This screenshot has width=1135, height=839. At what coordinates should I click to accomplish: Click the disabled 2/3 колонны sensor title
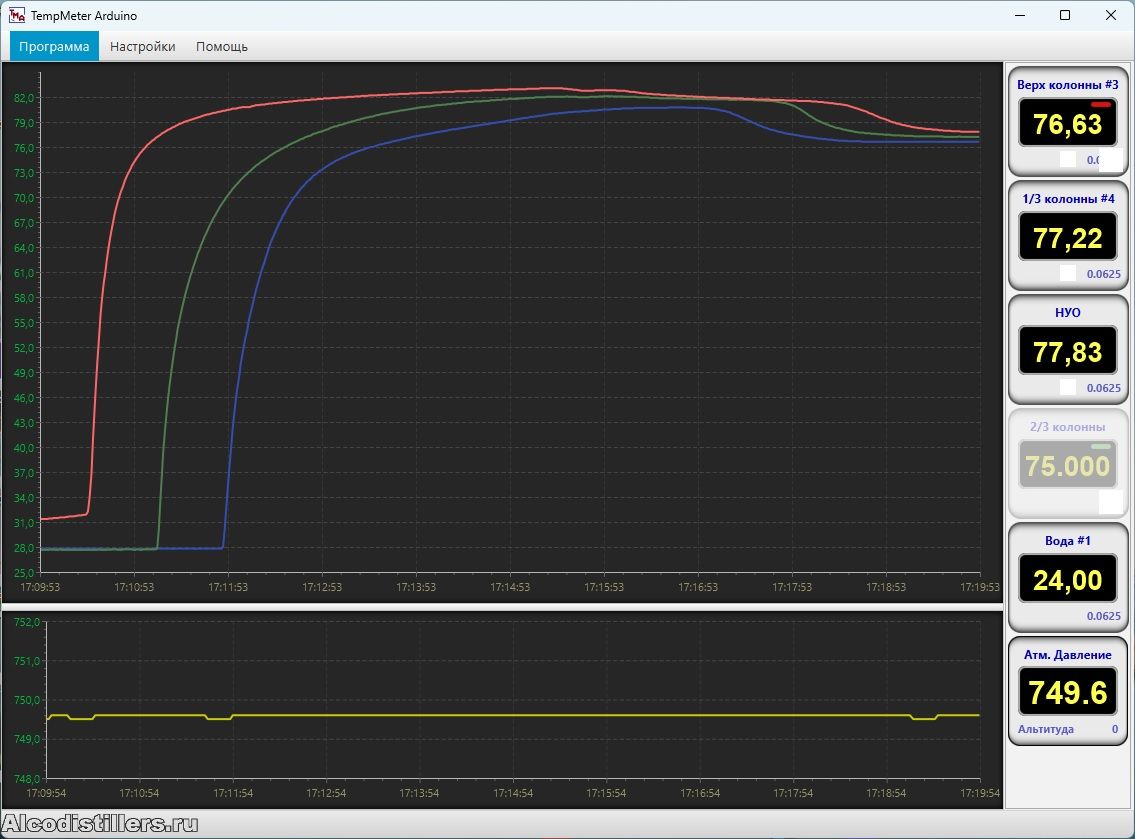click(x=1068, y=427)
